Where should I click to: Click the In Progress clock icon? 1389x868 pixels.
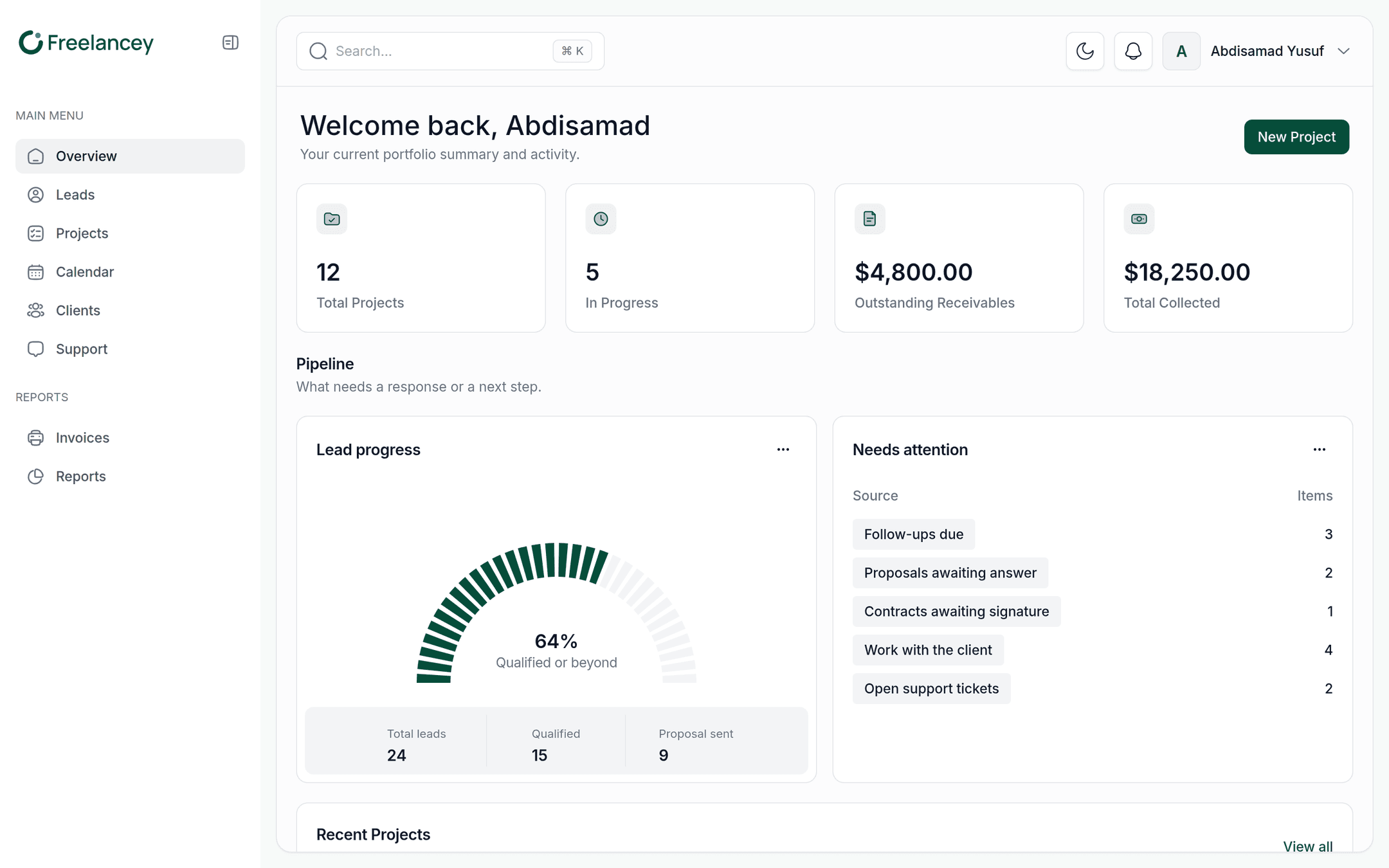(601, 219)
